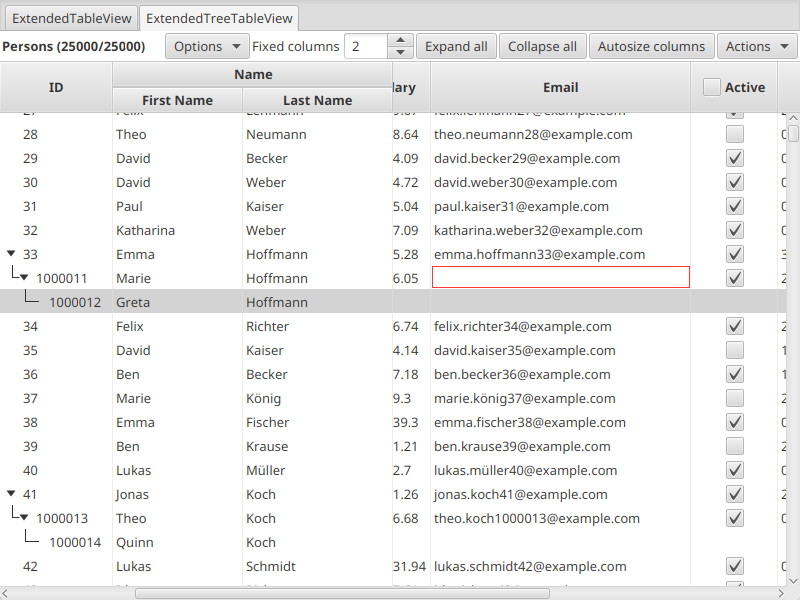The height and width of the screenshot is (600, 800).
Task: Click email katharina.weber32@example.com
Action: 538,230
